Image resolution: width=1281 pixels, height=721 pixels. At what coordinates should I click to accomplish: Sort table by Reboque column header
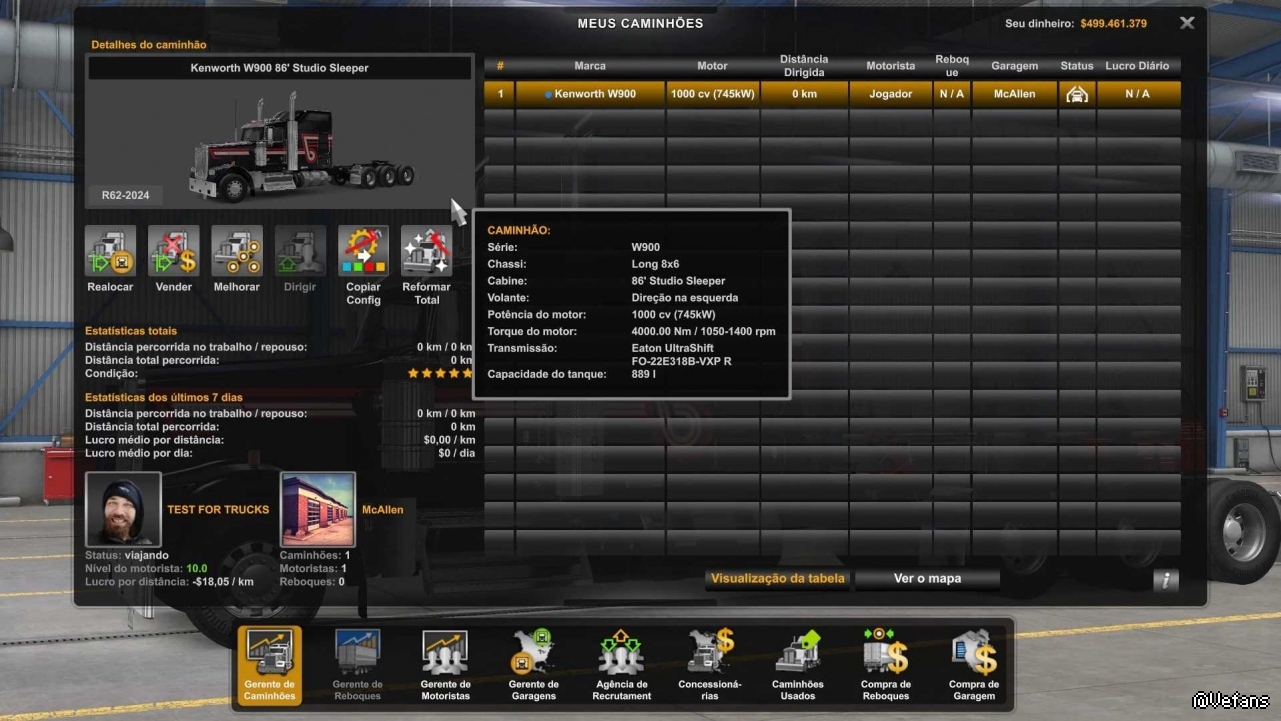point(952,66)
